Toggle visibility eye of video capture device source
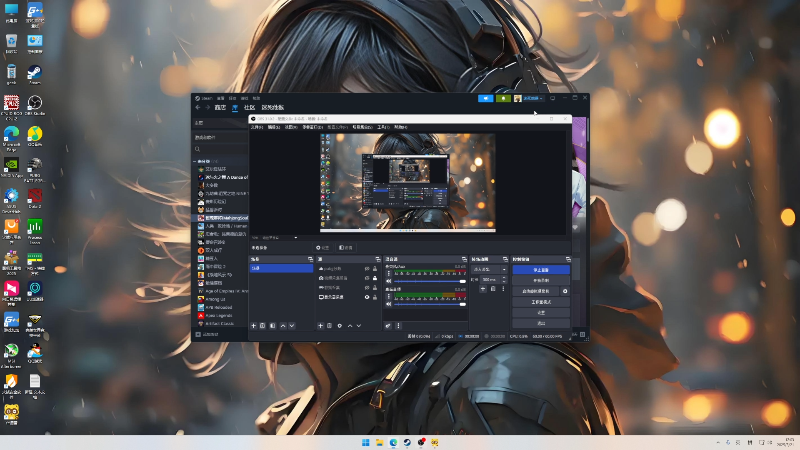This screenshot has height=450, width=800. [367, 278]
